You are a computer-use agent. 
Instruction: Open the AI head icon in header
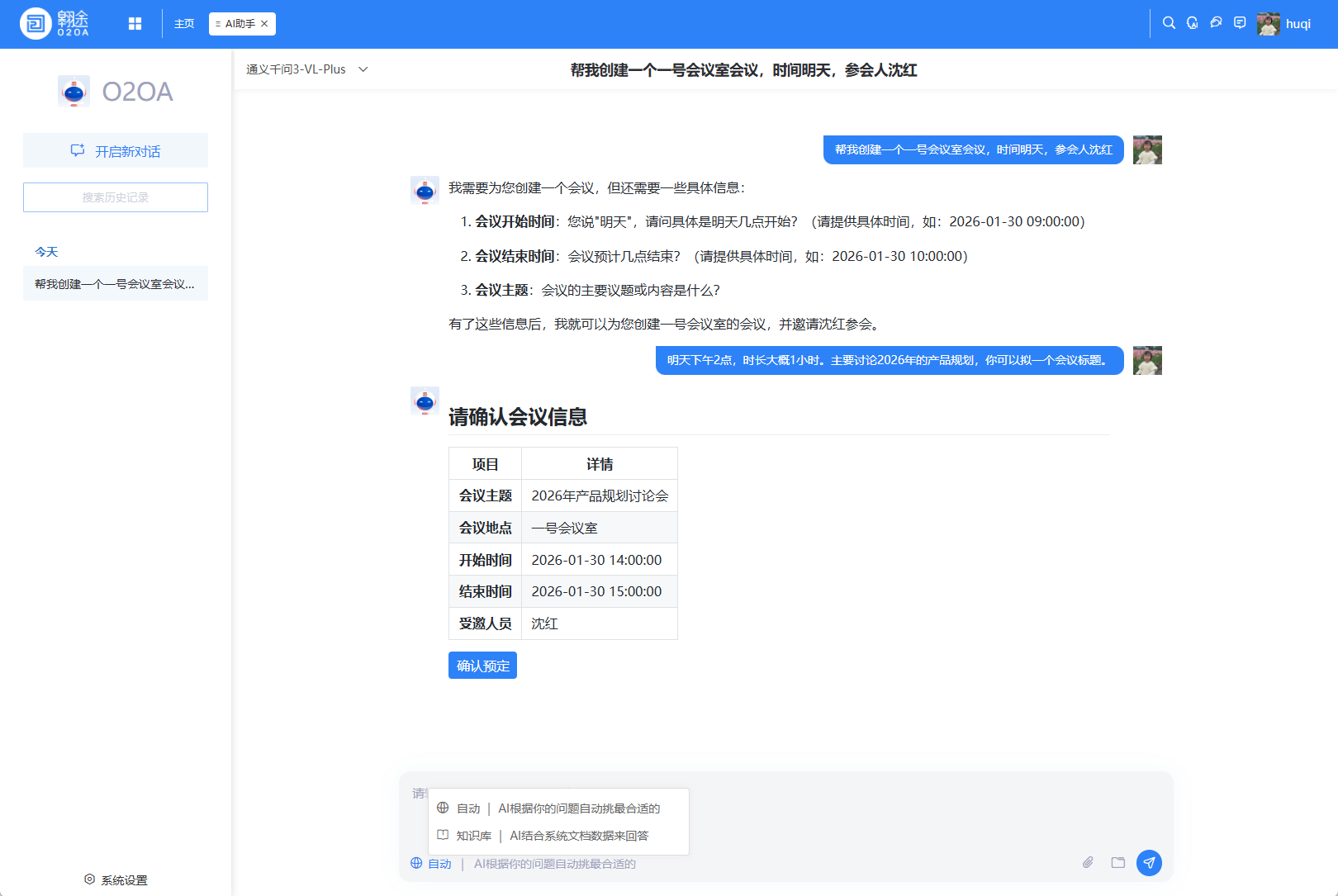pos(1192,23)
